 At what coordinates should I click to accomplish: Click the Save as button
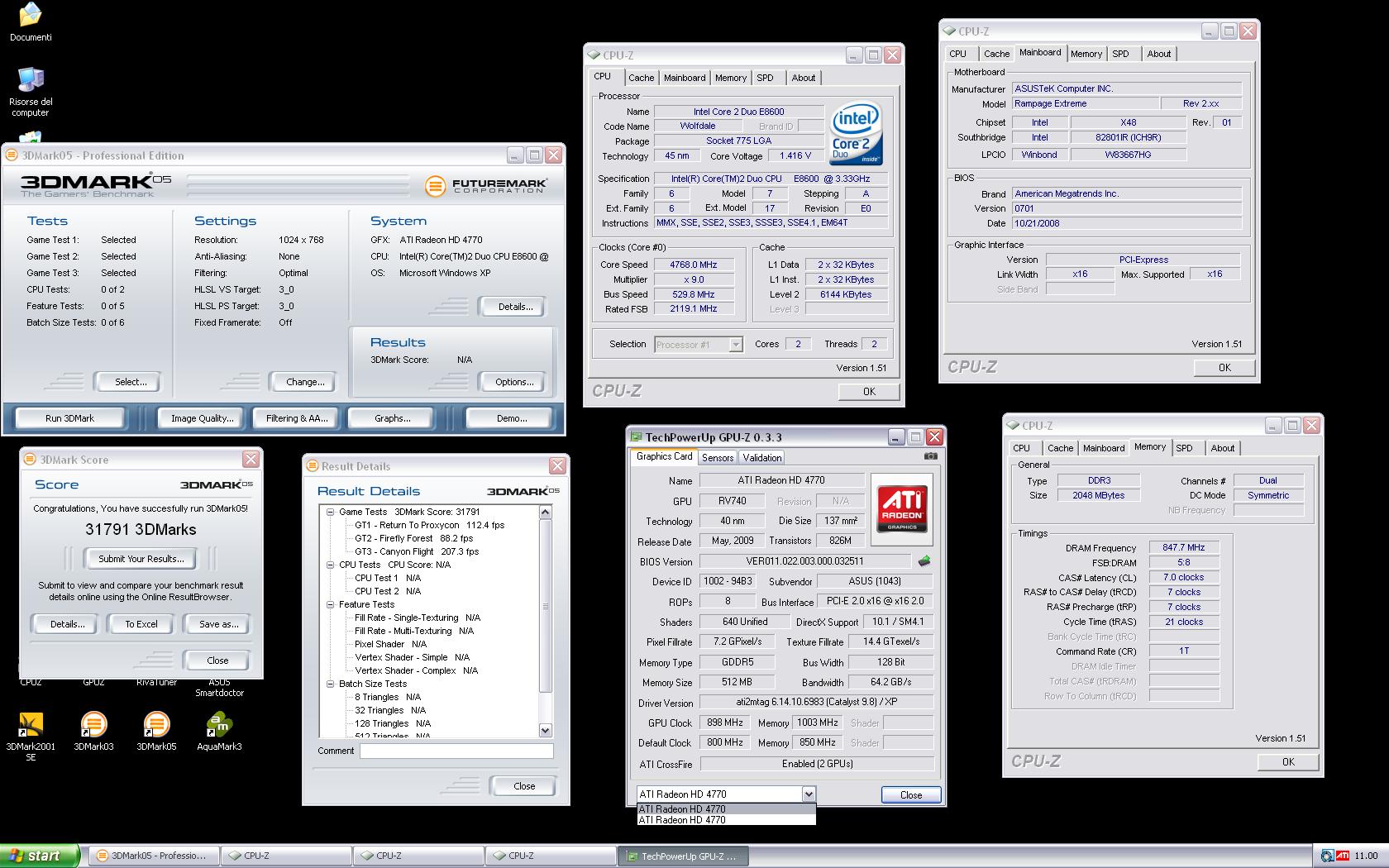coord(219,624)
